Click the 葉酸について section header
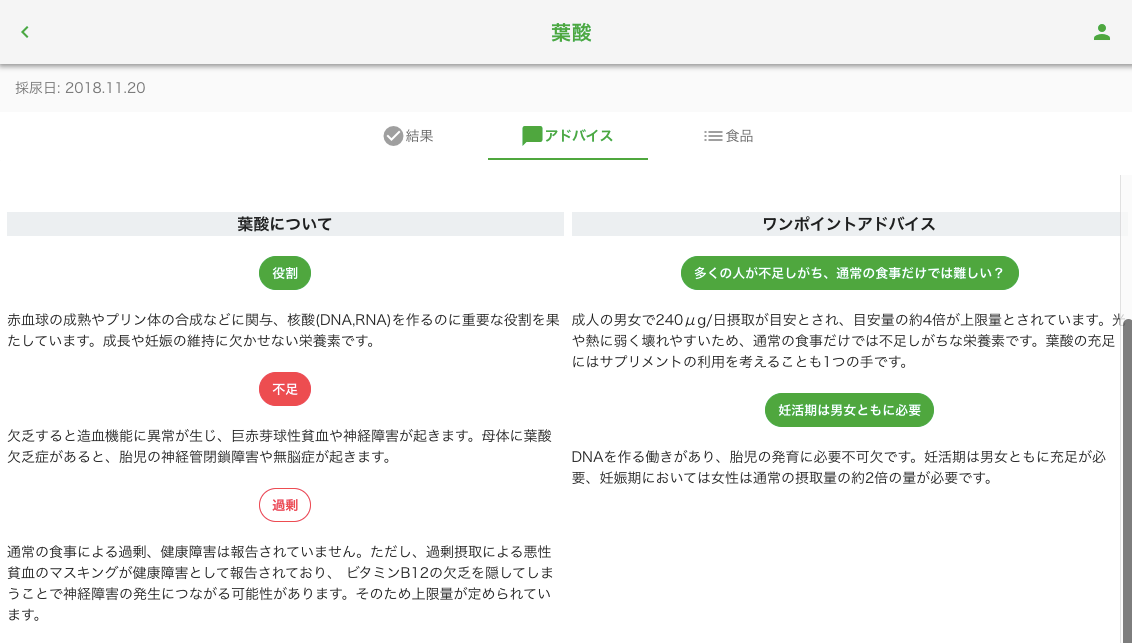The height and width of the screenshot is (643, 1132). (285, 224)
